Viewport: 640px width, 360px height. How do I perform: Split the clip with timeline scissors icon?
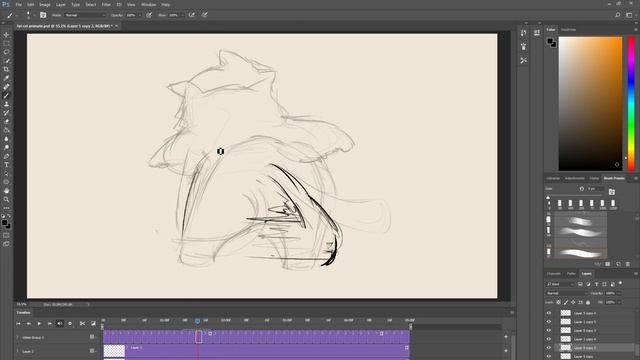82,324
